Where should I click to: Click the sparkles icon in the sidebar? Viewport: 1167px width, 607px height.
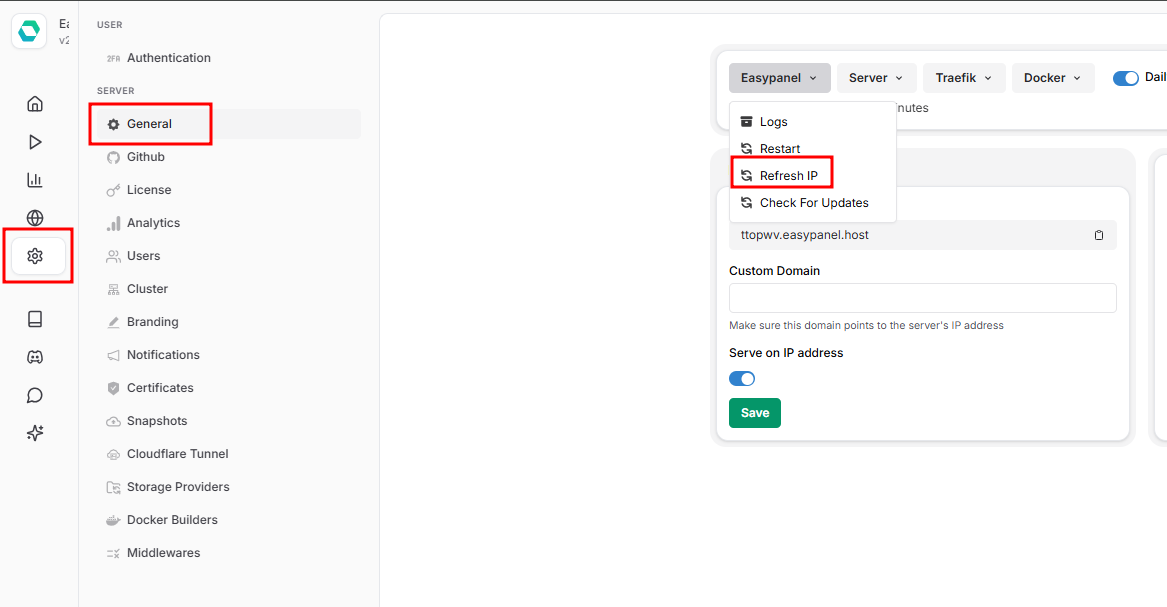[35, 433]
